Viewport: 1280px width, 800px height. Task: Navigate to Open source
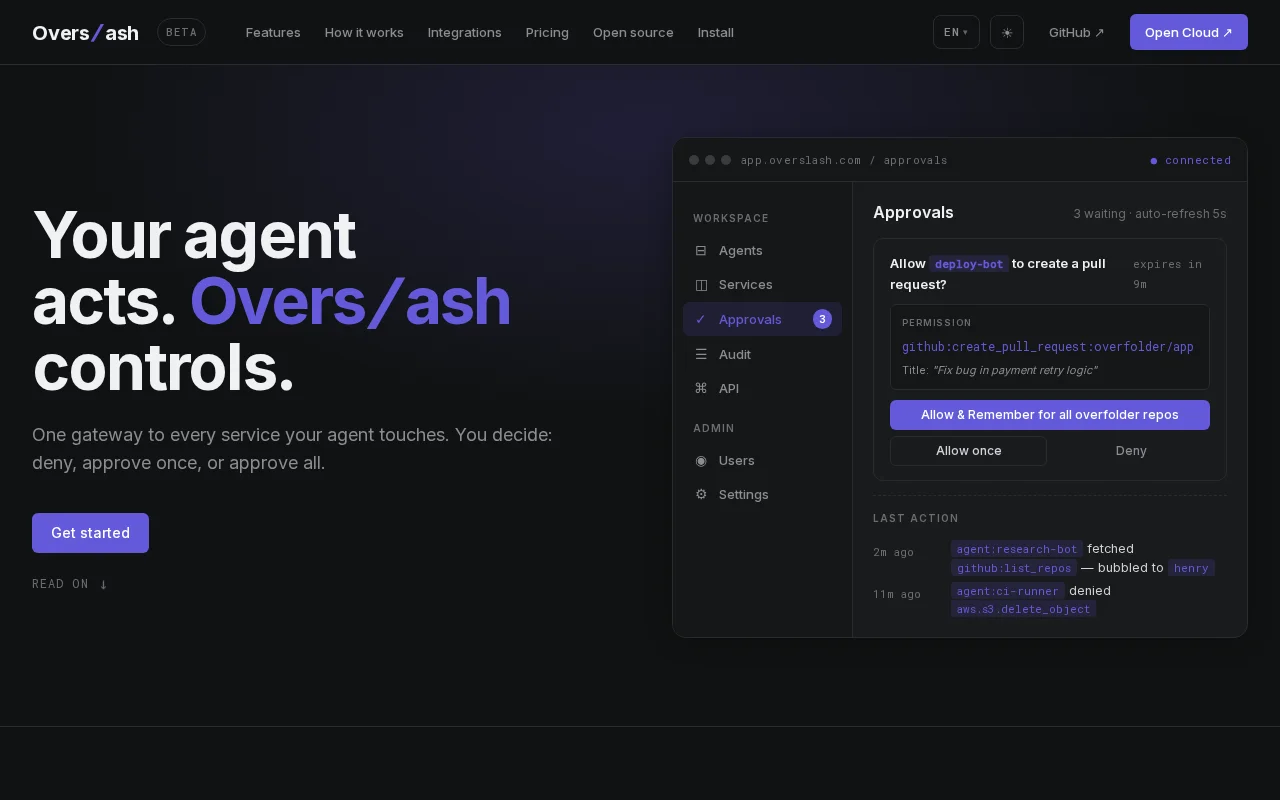pyautogui.click(x=633, y=32)
